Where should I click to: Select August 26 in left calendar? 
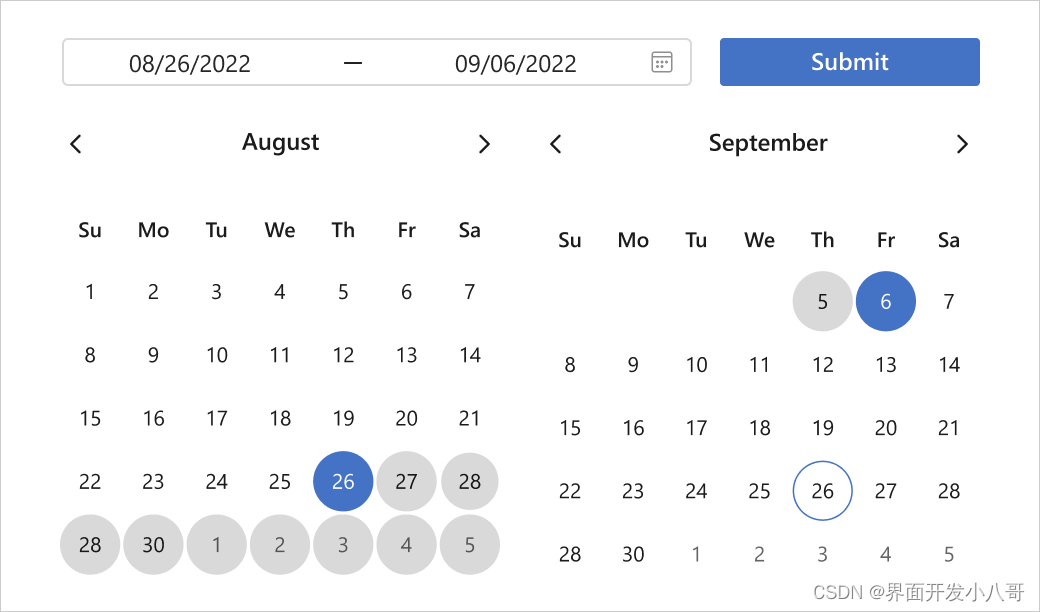(343, 482)
